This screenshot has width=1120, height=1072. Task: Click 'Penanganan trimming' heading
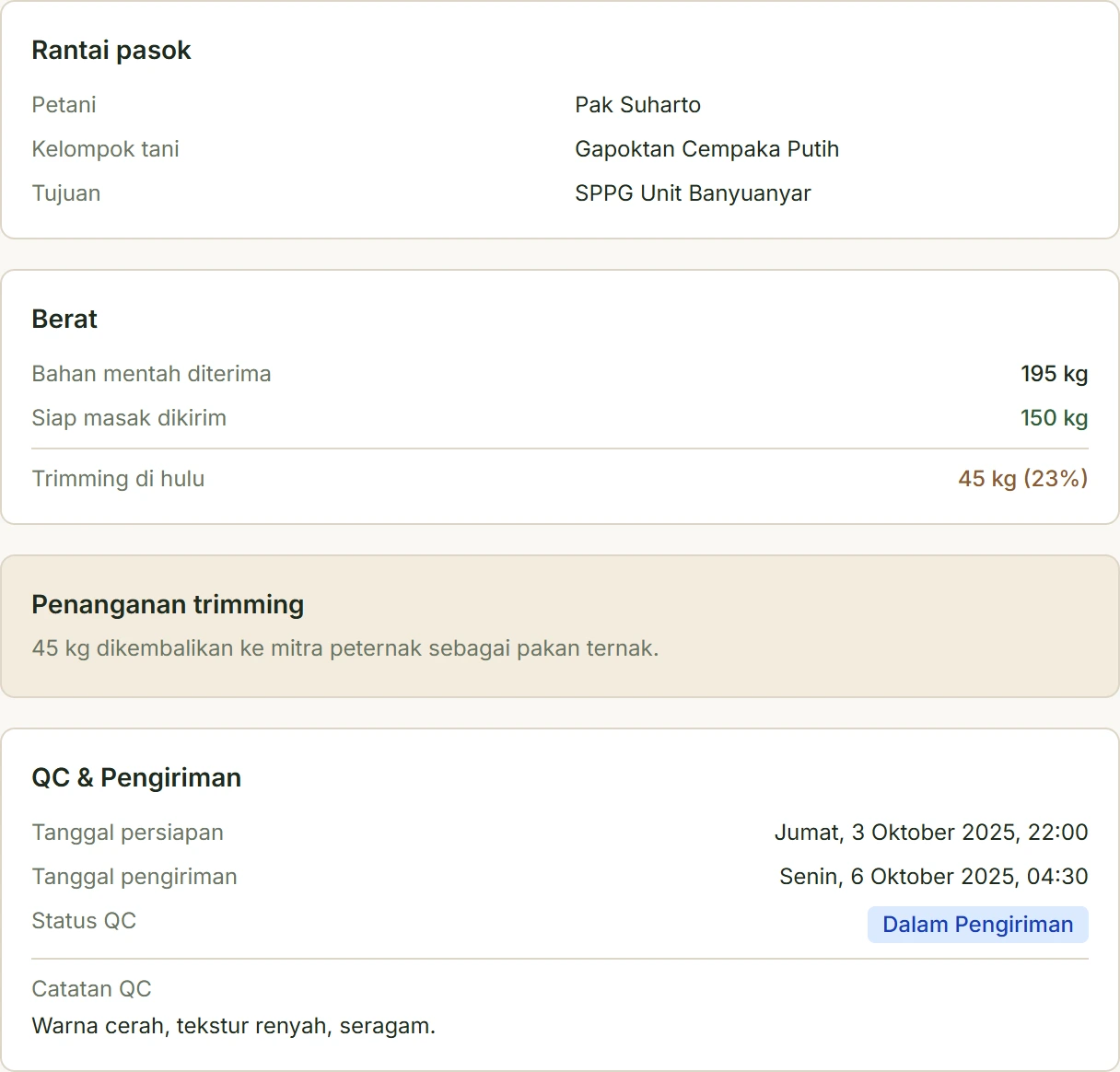click(169, 605)
